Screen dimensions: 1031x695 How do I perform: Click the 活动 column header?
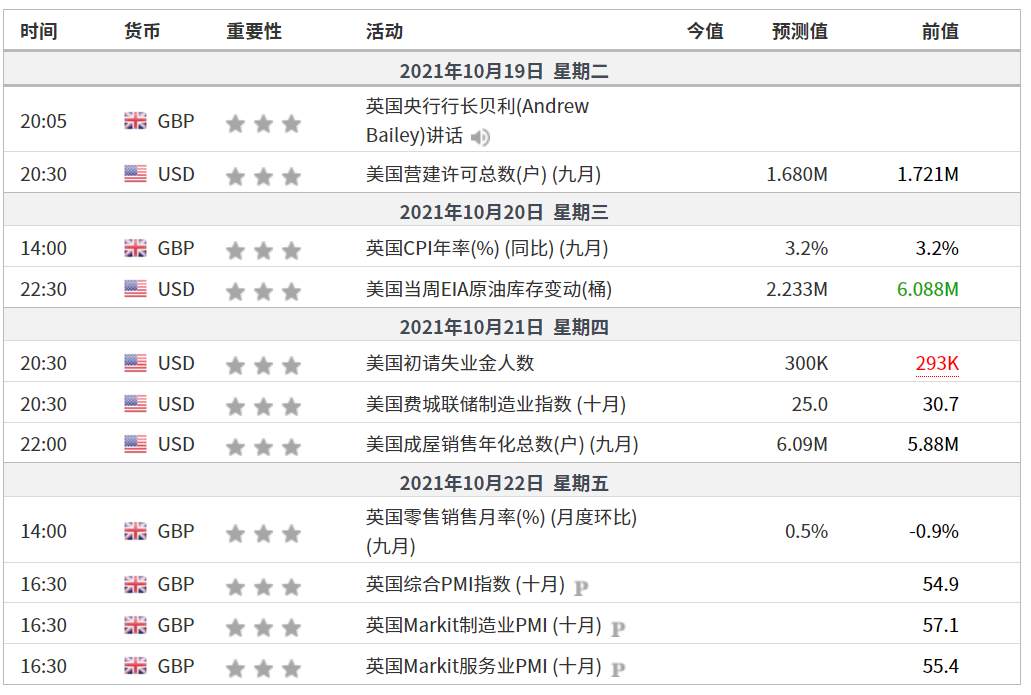[385, 31]
